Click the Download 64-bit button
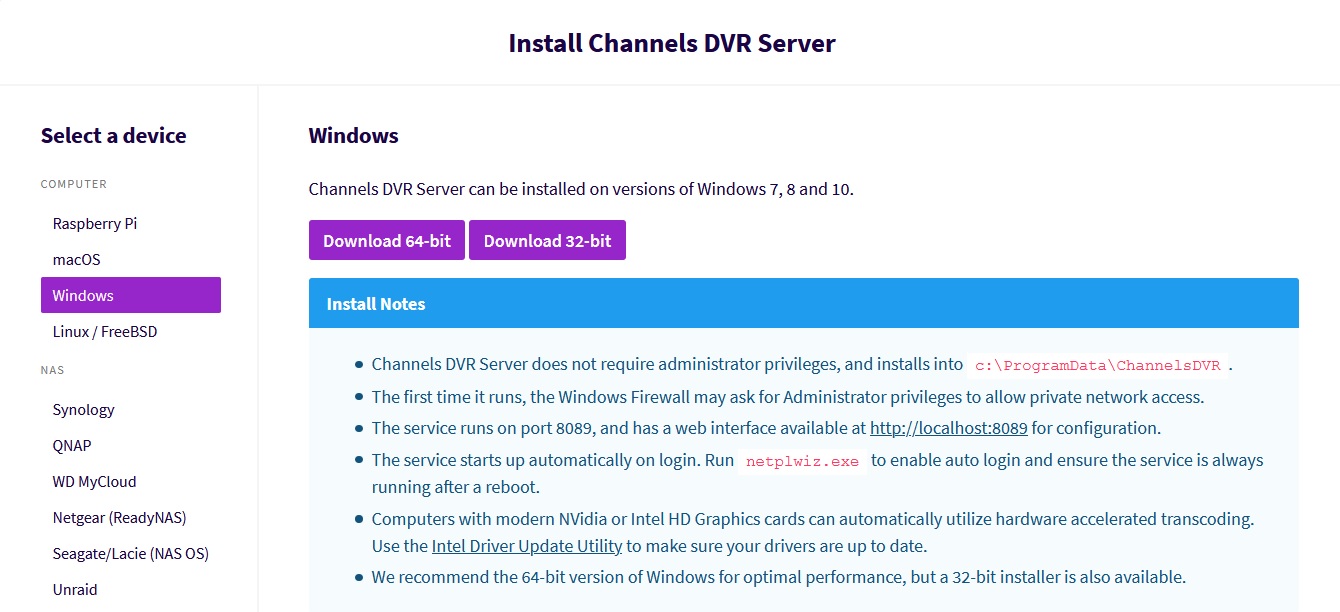The height and width of the screenshot is (612, 1340). point(387,241)
